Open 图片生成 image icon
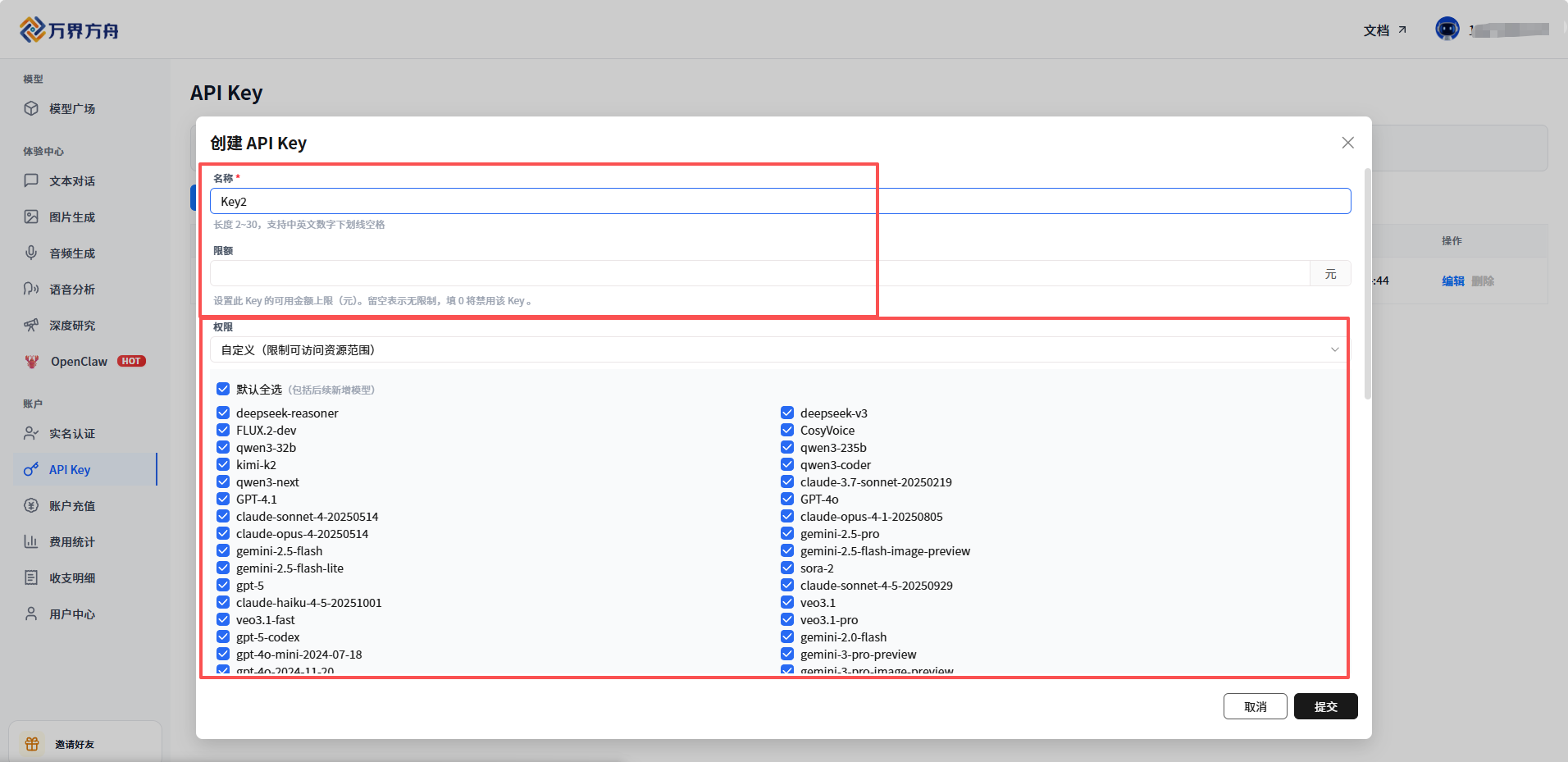 click(31, 217)
